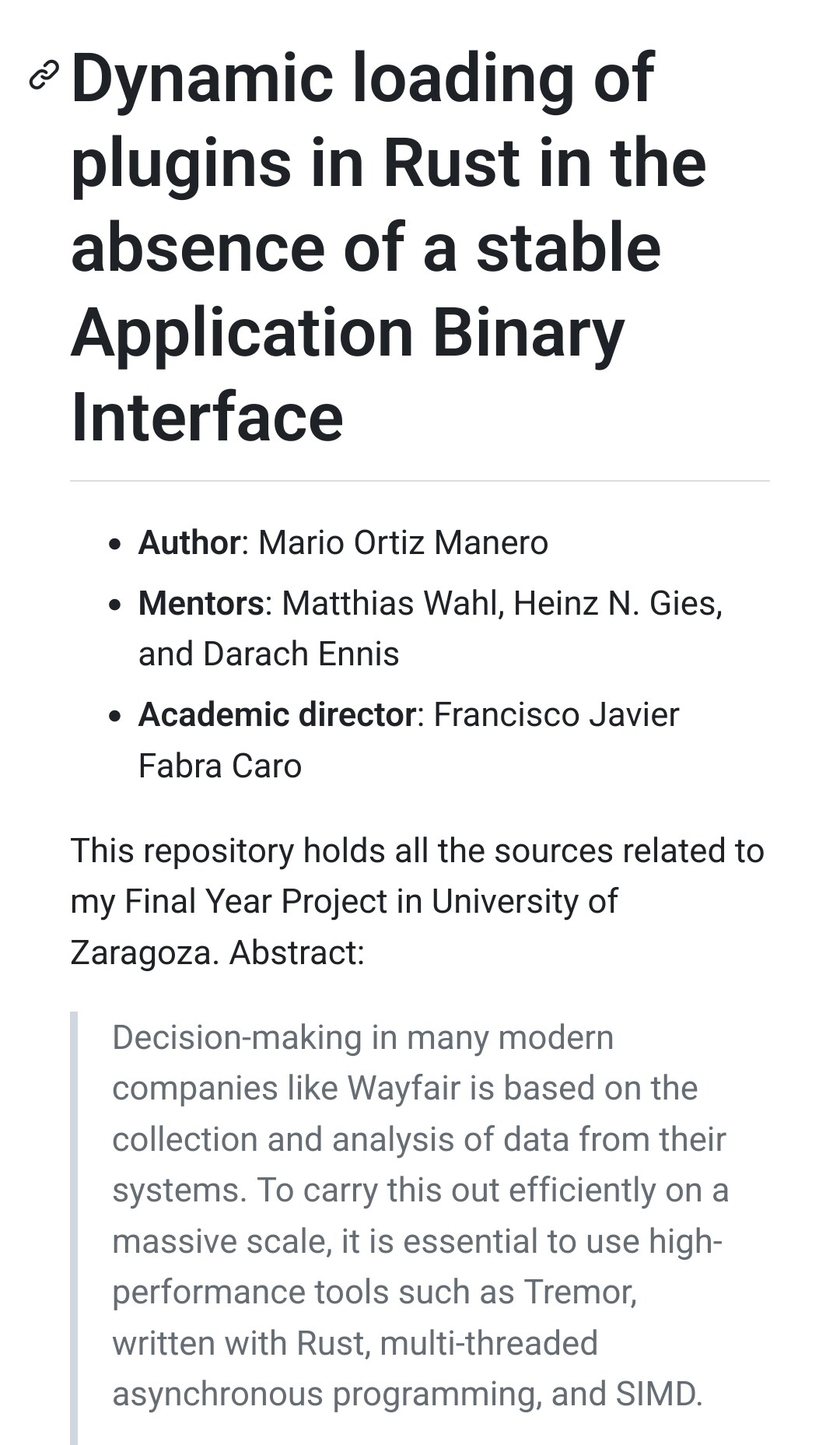Click the word 'Zaragoza' in the paragraph
Screen dimensions: 840x1445
point(141,952)
